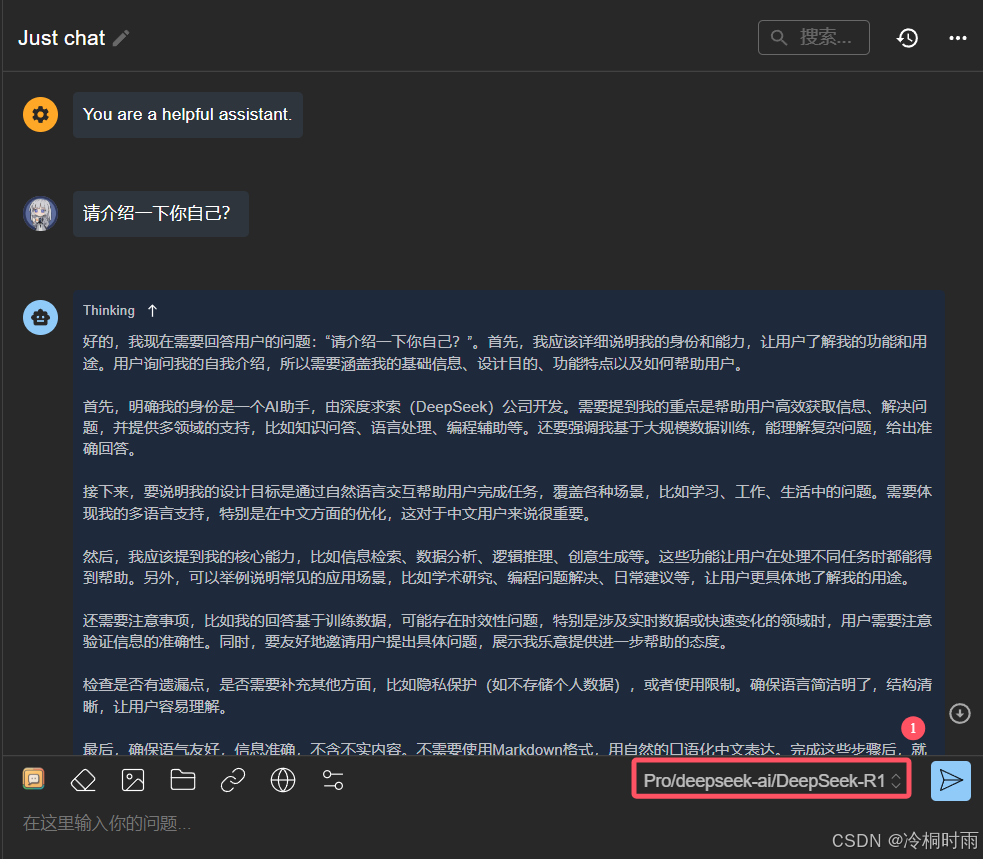Screen dimensions: 983x859
Task: Jump to bottom using the down arrow
Action: 959,713
